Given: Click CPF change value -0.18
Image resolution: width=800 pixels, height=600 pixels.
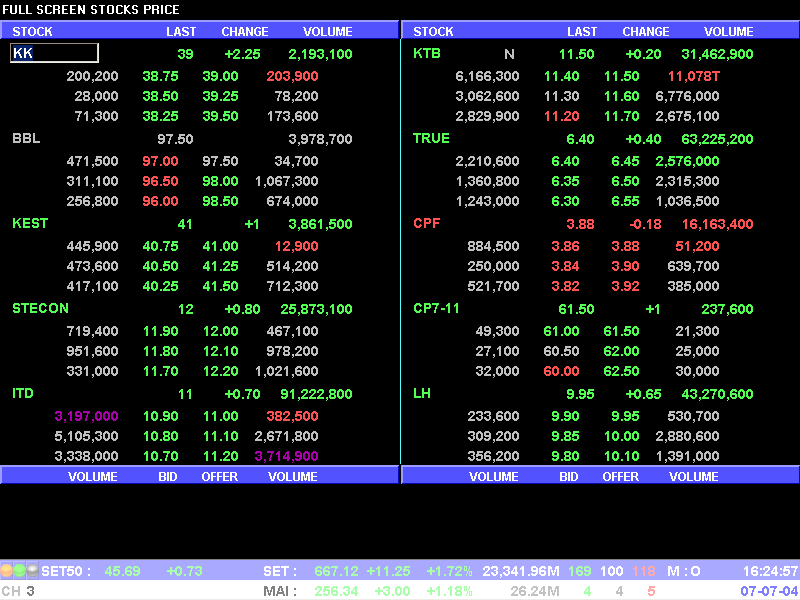Looking at the screenshot, I should (645, 224).
